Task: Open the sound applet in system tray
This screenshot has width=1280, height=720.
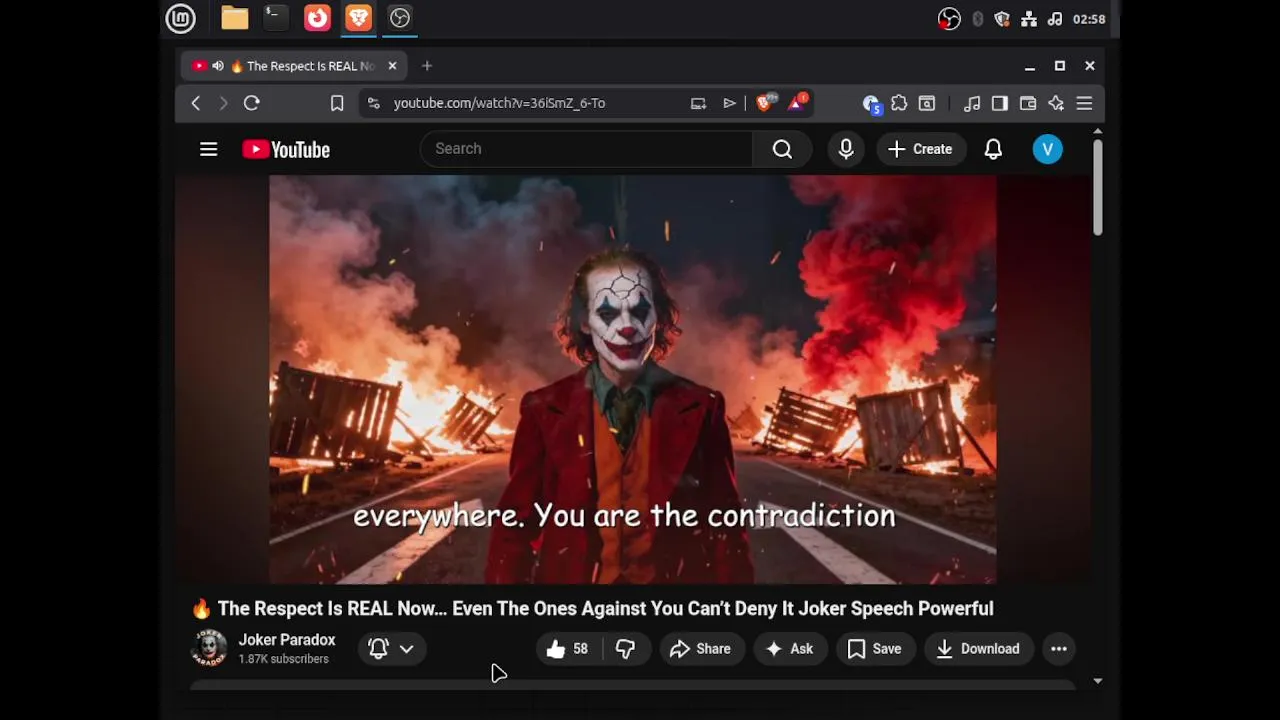Action: coord(1054,19)
